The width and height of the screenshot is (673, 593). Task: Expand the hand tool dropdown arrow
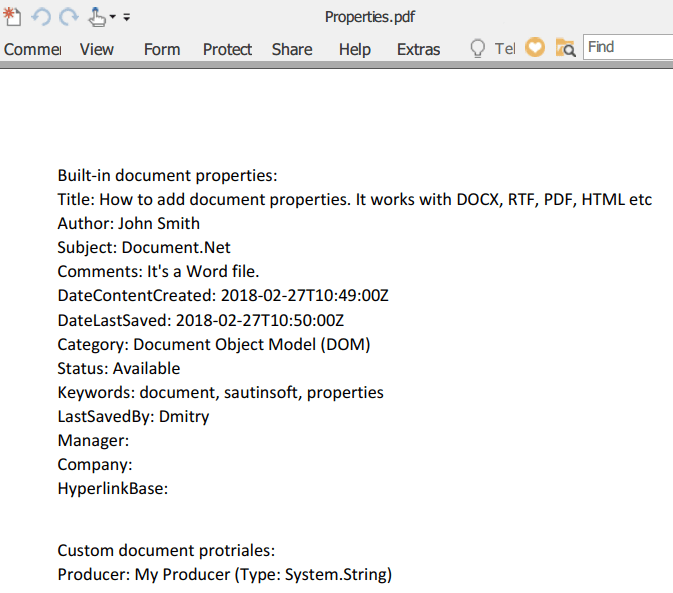pyautogui.click(x=113, y=18)
